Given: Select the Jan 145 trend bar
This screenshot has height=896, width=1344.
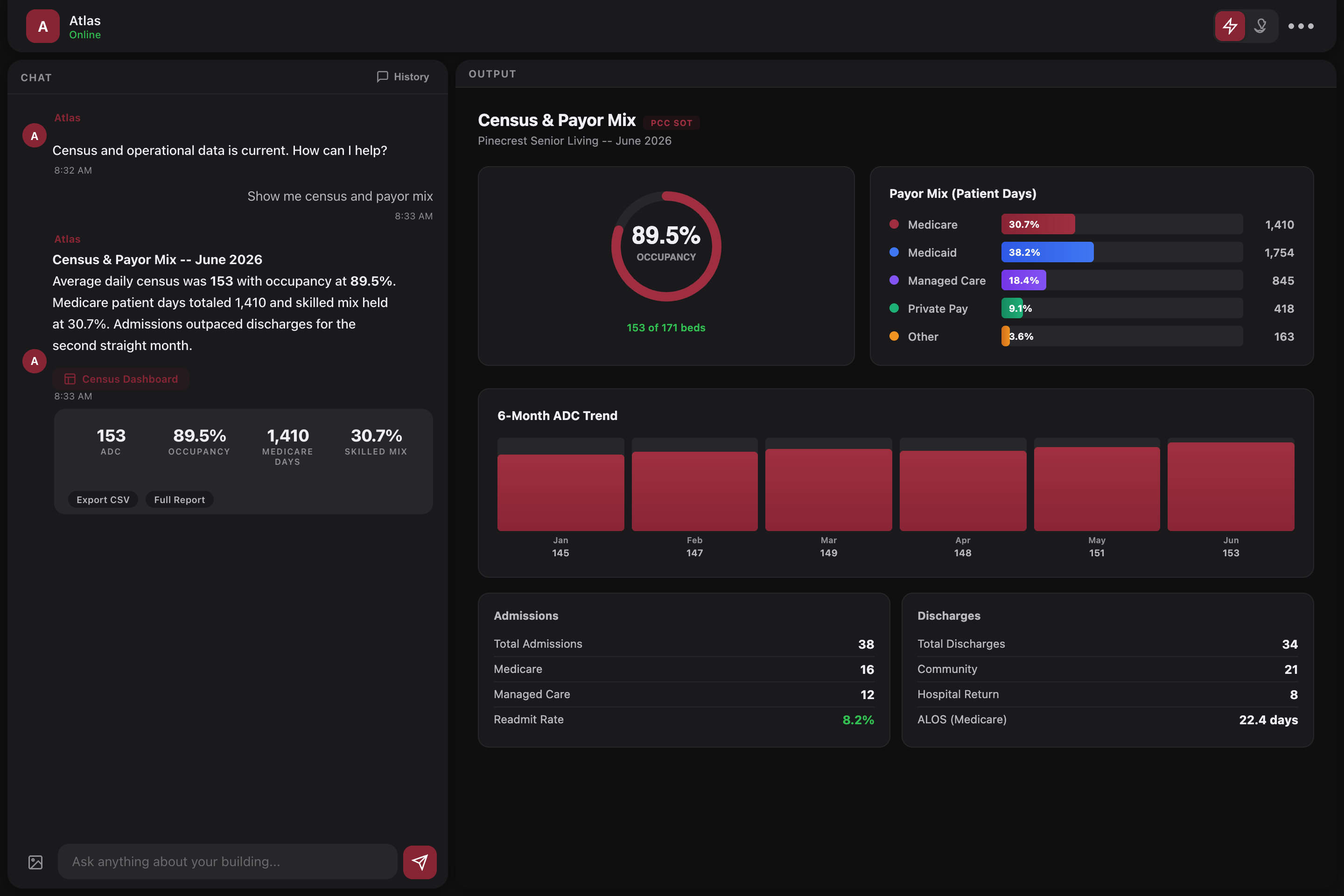Looking at the screenshot, I should tap(560, 493).
